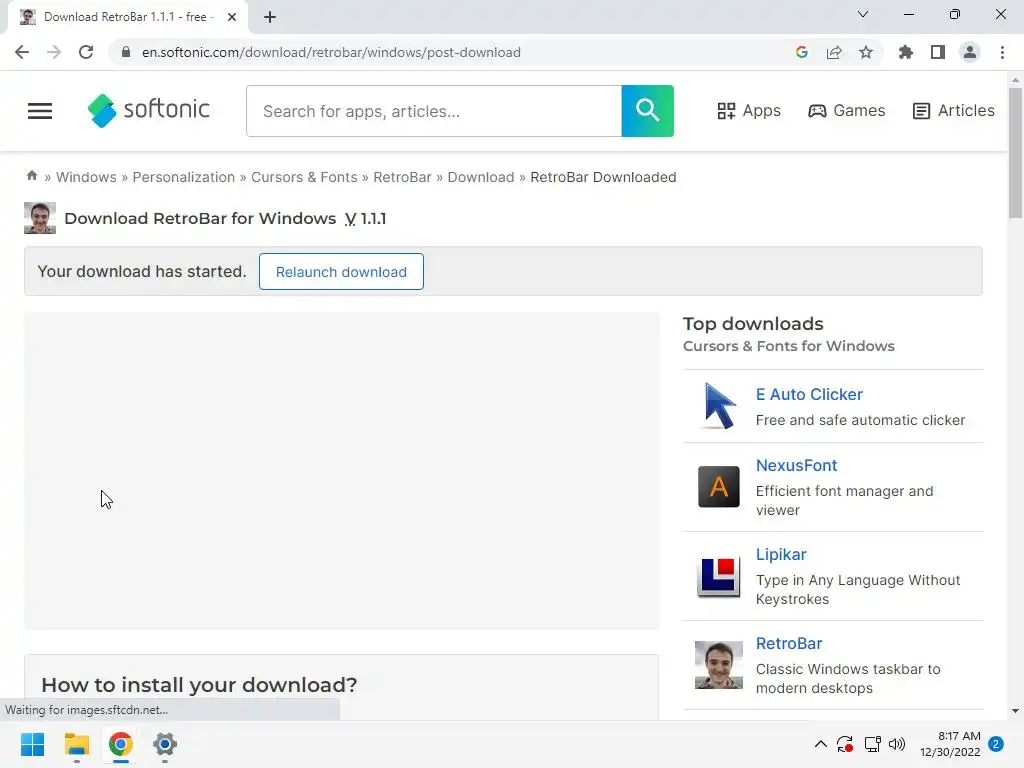Open Windows Start menu
This screenshot has width=1024, height=768.
33,744
